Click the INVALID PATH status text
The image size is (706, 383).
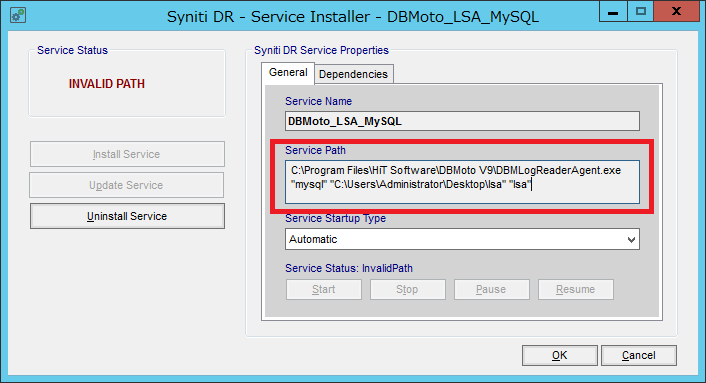point(107,84)
